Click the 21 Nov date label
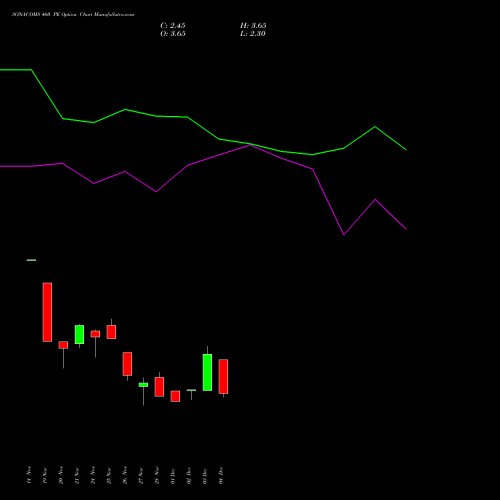 click(77, 475)
